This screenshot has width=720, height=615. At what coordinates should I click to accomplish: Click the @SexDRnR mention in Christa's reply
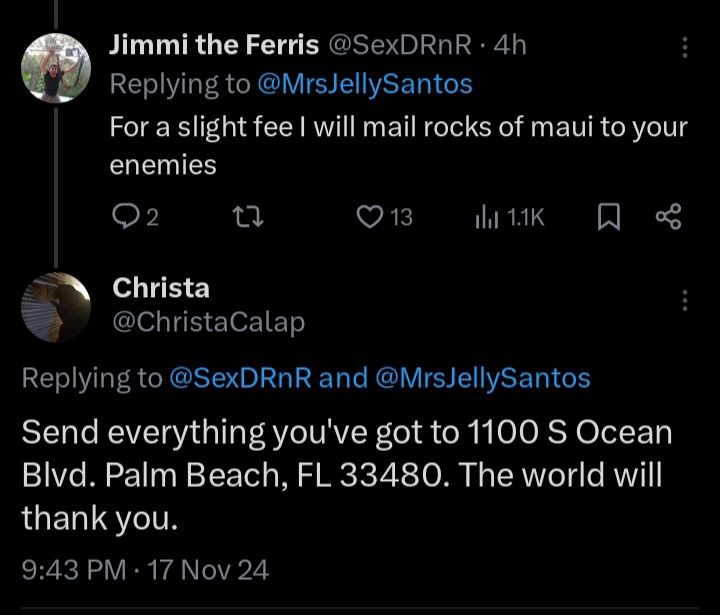click(x=242, y=377)
